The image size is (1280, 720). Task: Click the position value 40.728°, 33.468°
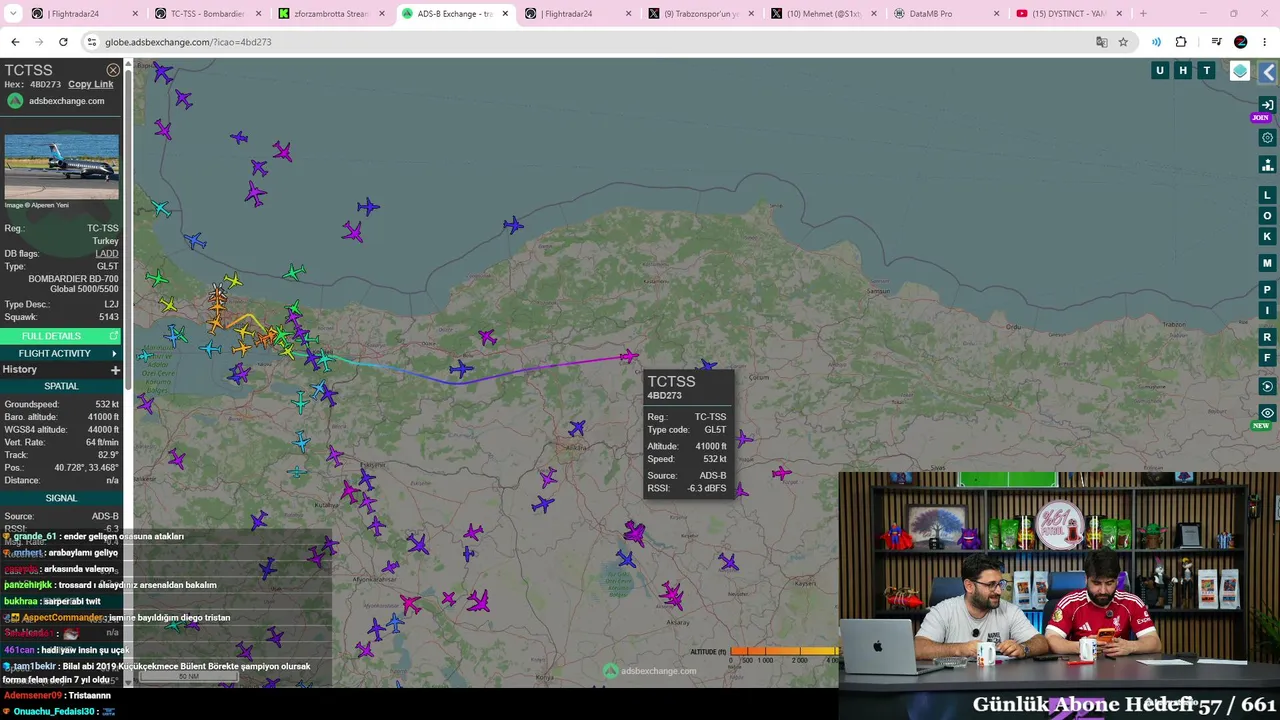click(x=89, y=467)
